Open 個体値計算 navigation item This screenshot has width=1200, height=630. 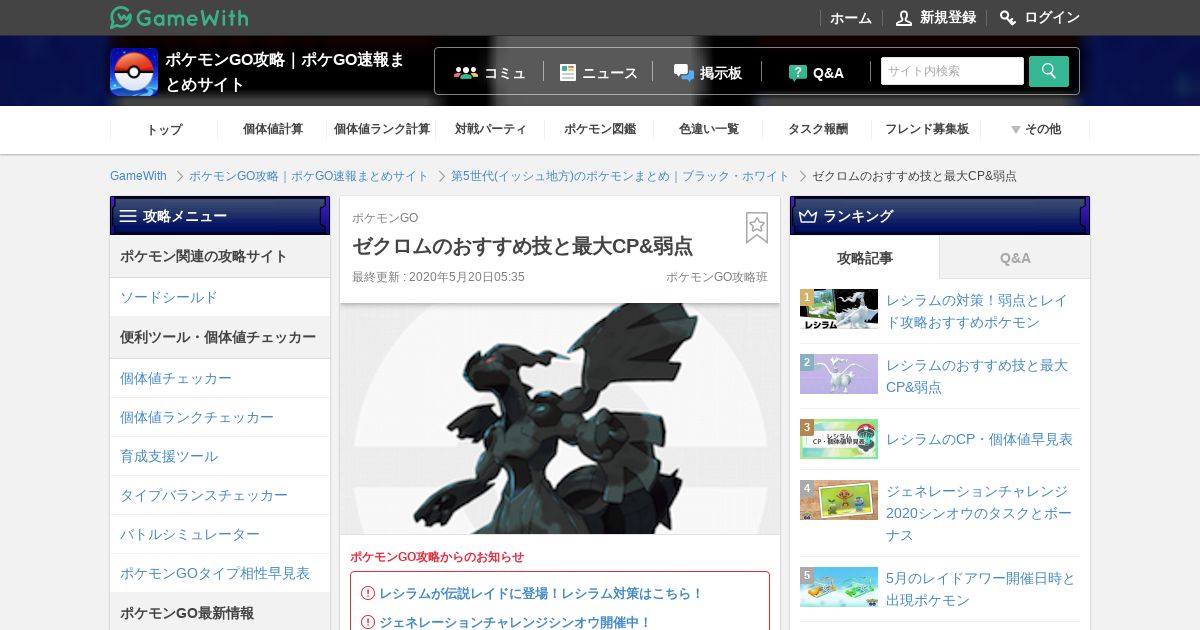pos(273,129)
